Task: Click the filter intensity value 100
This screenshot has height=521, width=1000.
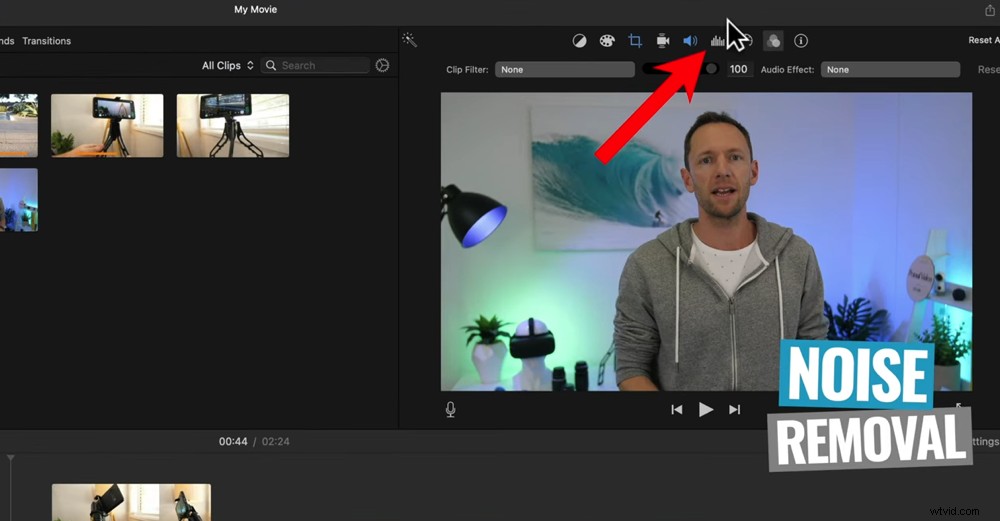Action: [x=739, y=70]
